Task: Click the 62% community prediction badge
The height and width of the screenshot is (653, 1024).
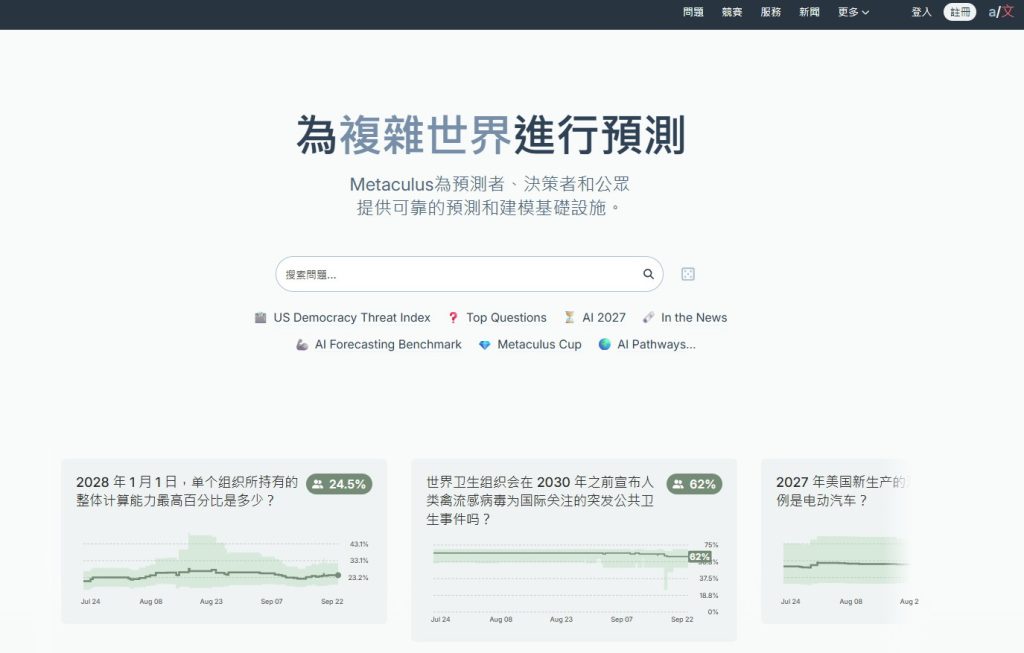Action: click(694, 484)
